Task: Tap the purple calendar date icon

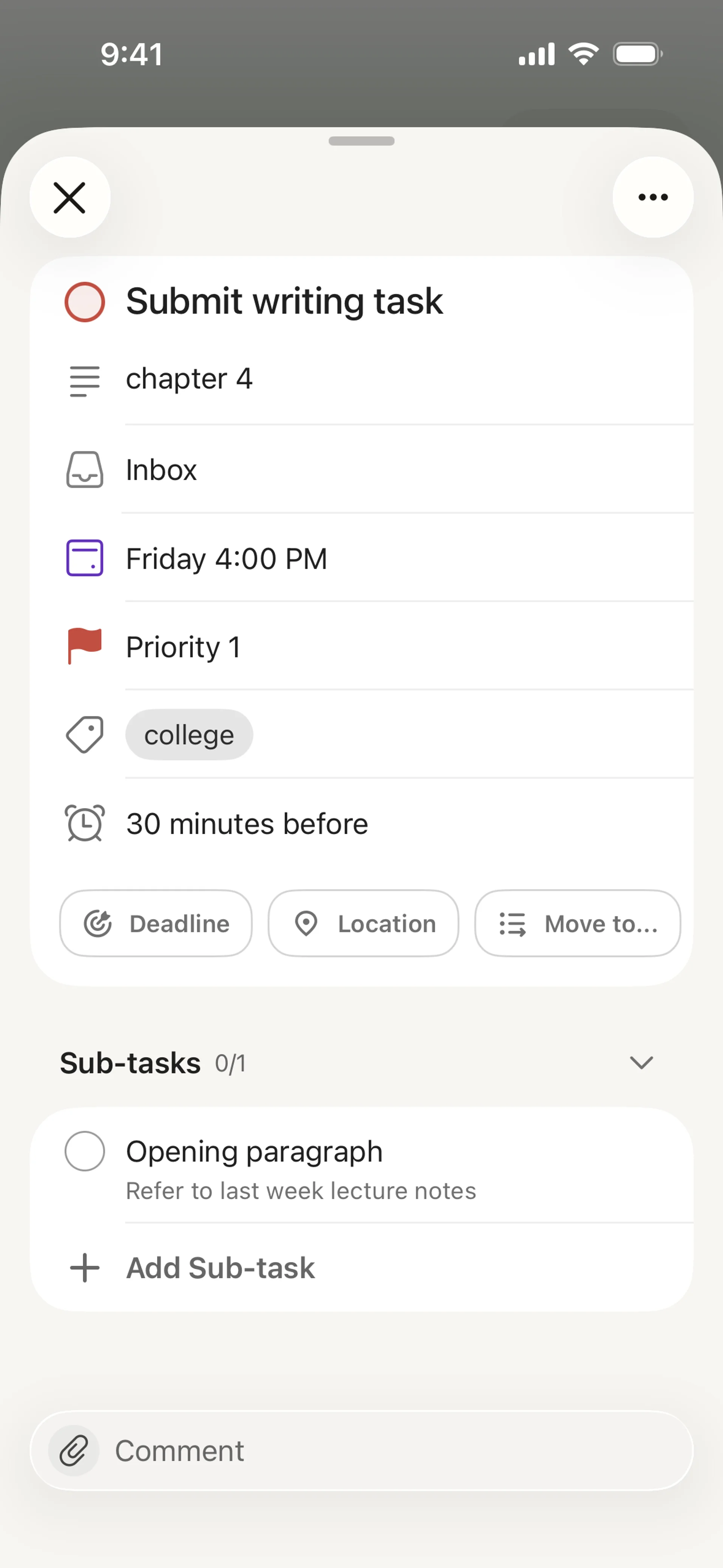Action: coord(85,558)
